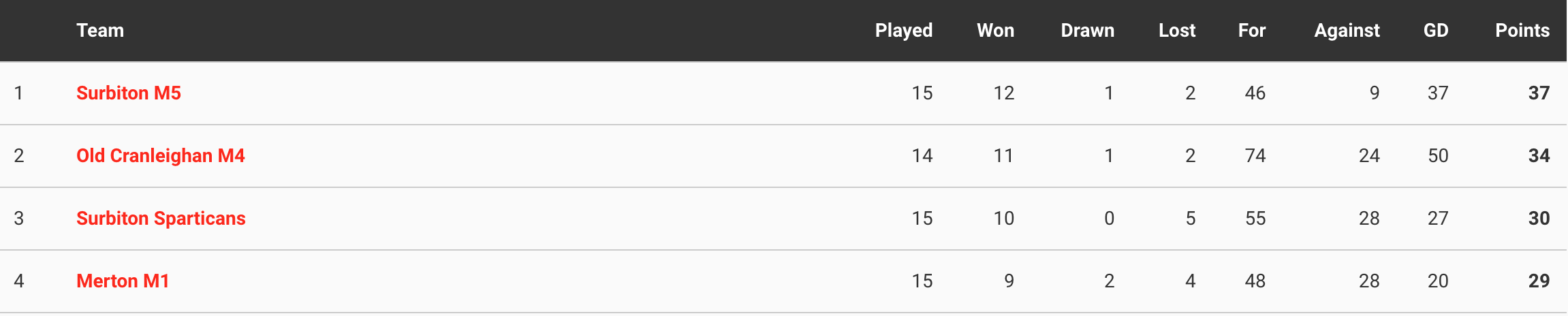Click the Against column header
The height and width of the screenshot is (316, 1568).
(1347, 31)
